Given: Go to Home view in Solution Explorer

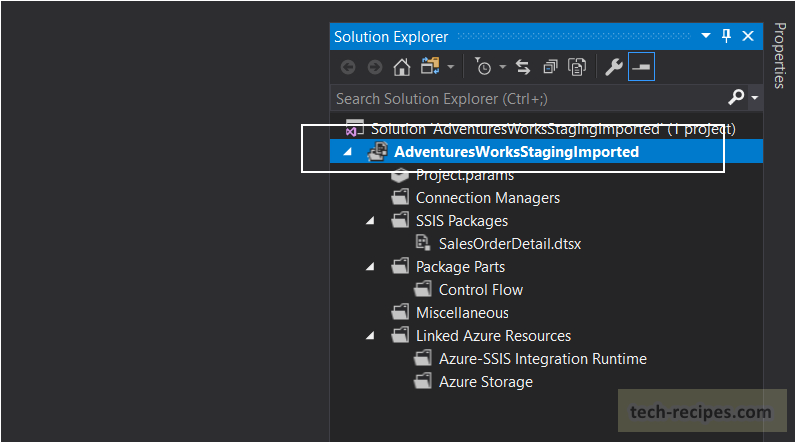Looking at the screenshot, I should [402, 67].
